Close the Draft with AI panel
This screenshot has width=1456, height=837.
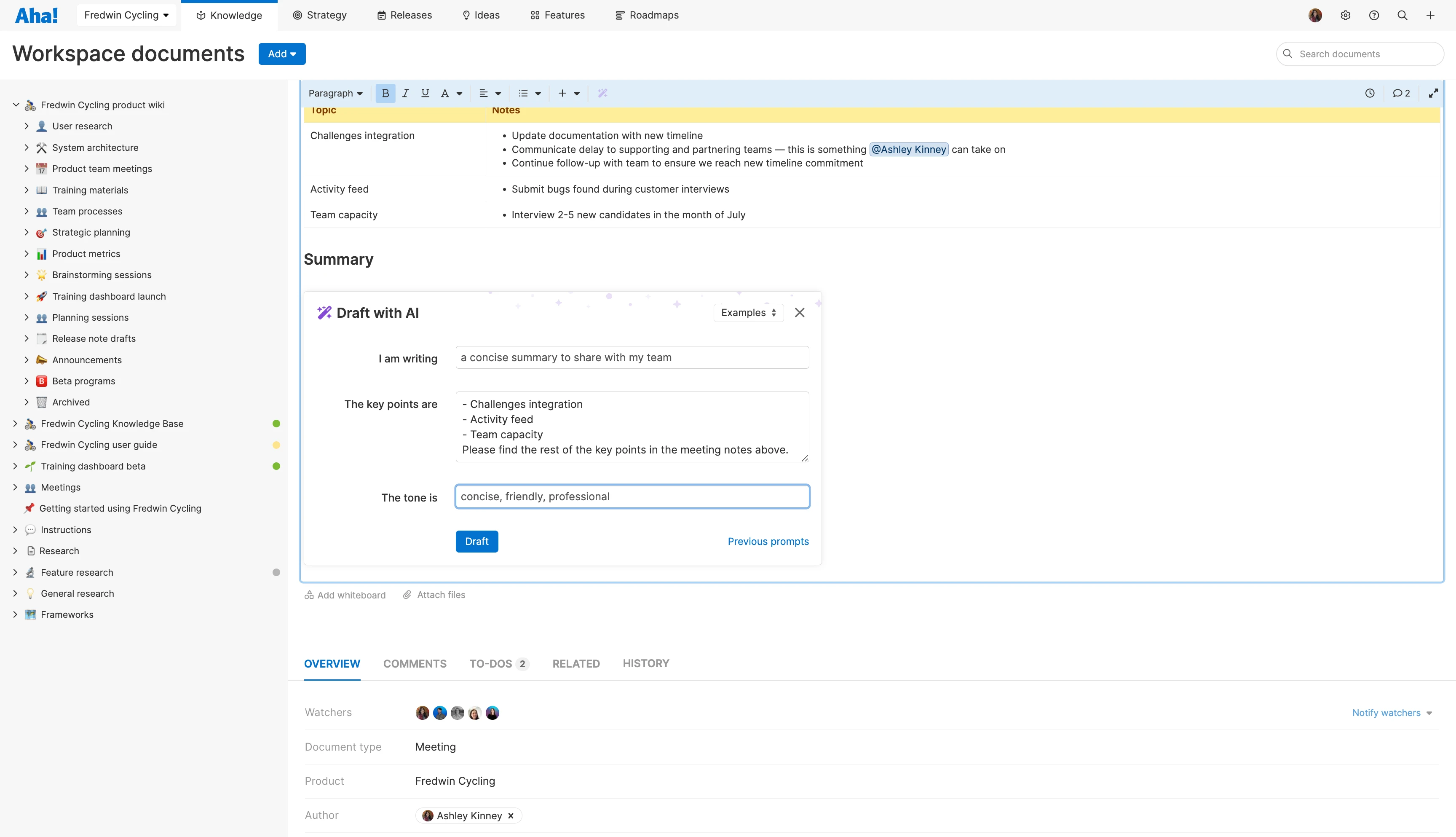point(799,313)
